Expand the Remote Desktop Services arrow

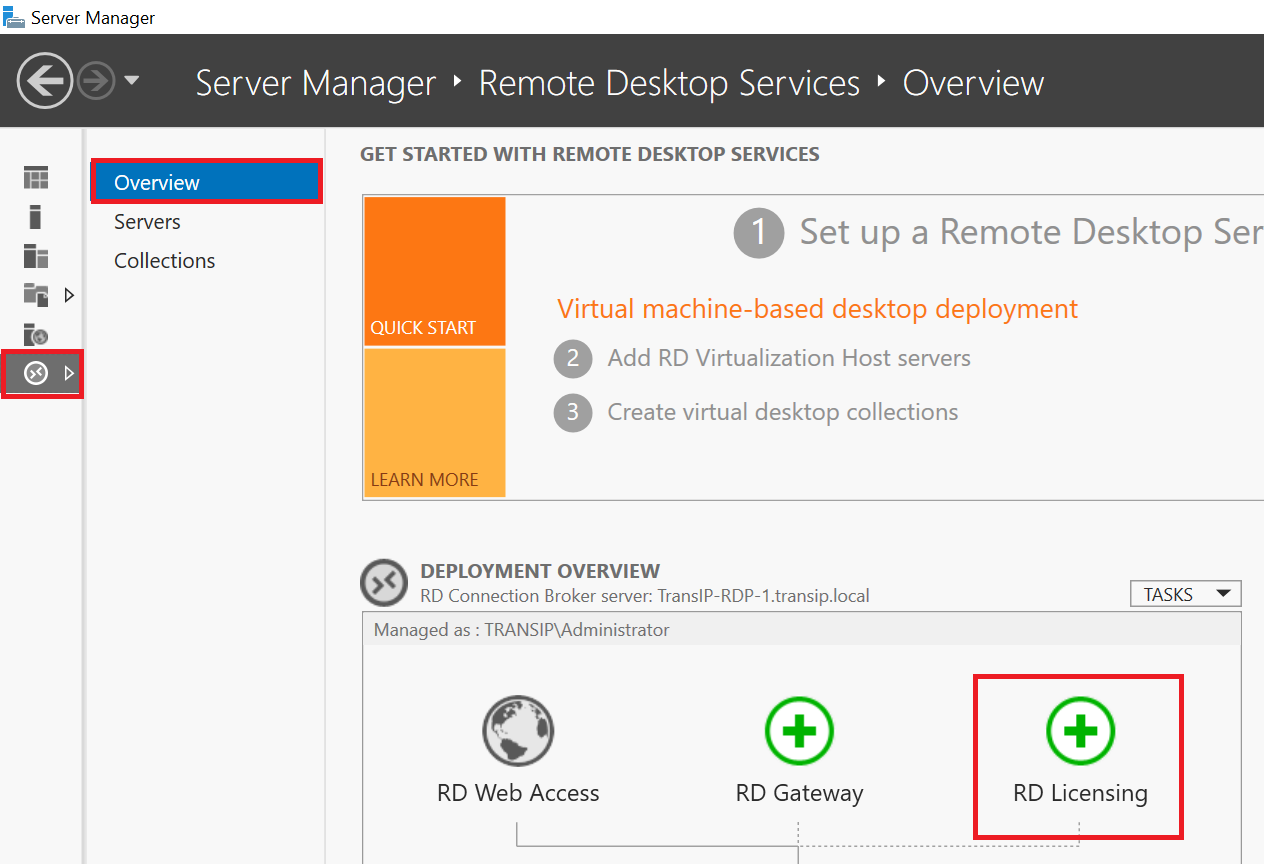(69, 374)
